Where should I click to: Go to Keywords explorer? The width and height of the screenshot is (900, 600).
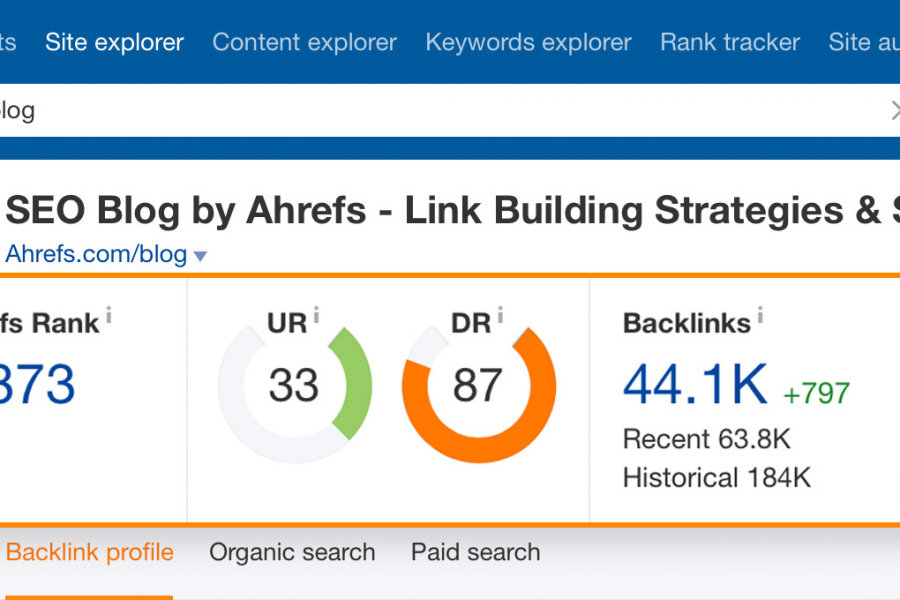[528, 42]
